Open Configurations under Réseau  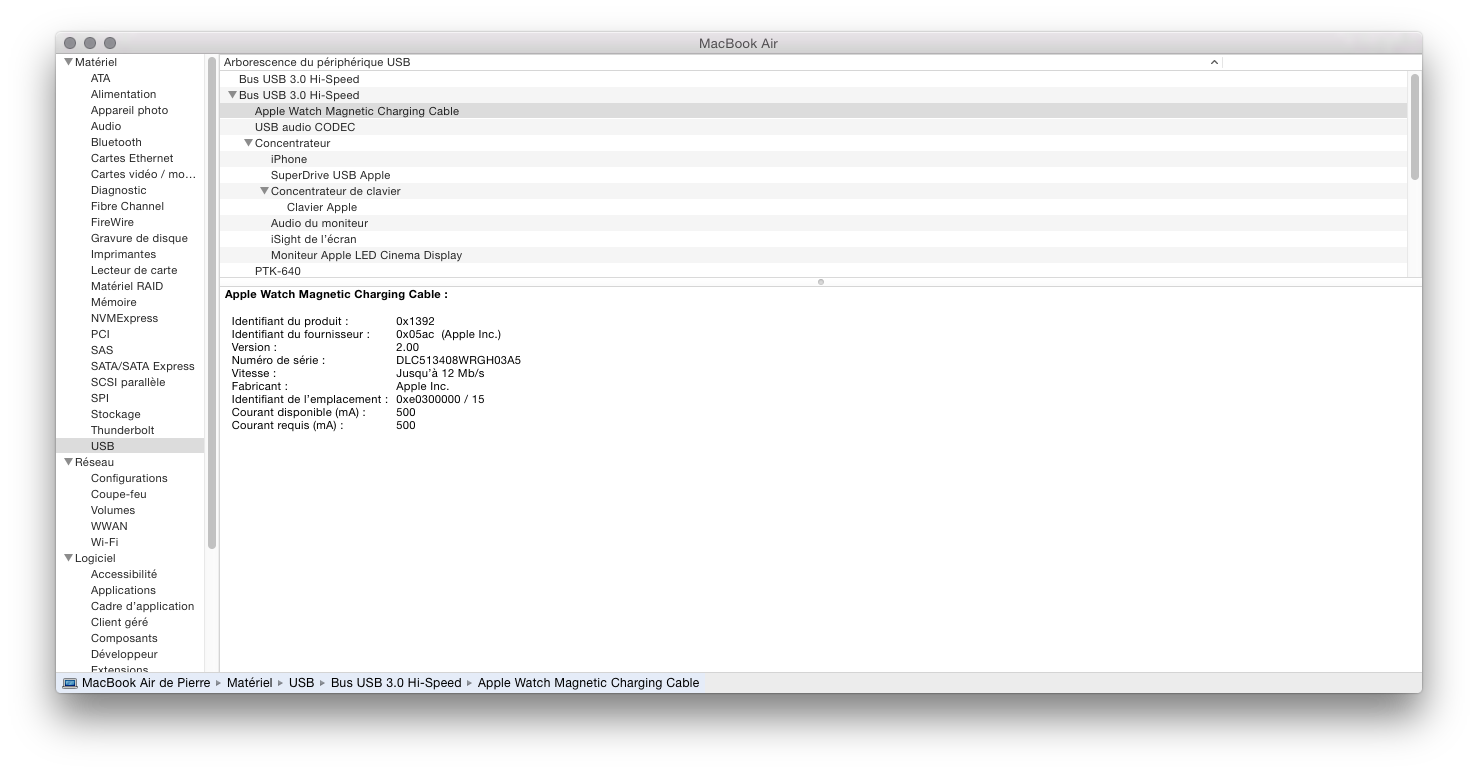[x=129, y=478]
